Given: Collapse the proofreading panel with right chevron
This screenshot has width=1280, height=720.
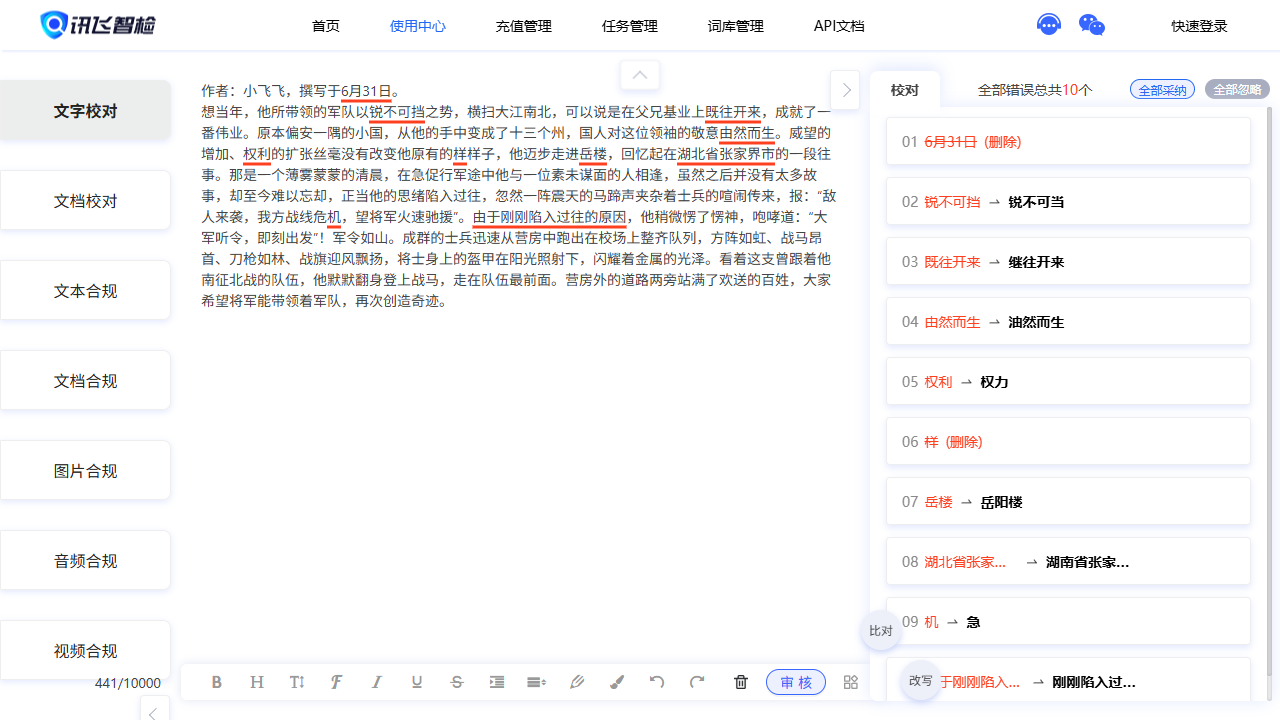Looking at the screenshot, I should click(846, 90).
